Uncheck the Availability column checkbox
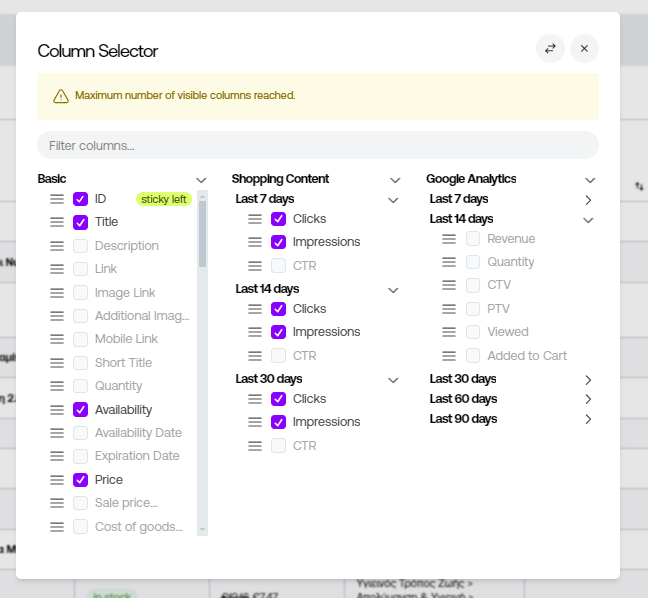648x598 pixels. click(x=81, y=409)
